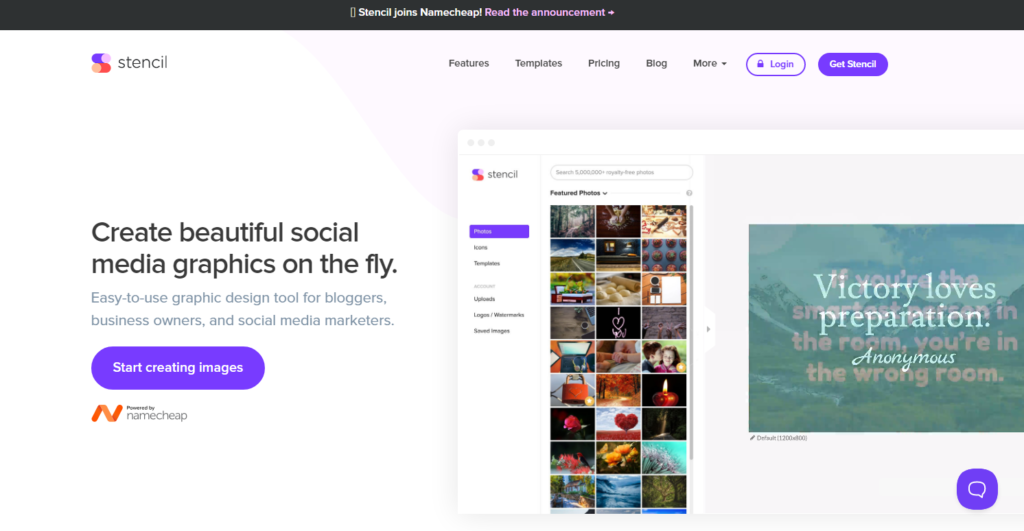The width and height of the screenshot is (1024, 531).
Task: Select the neon heart photo thumbnail
Action: (618, 323)
